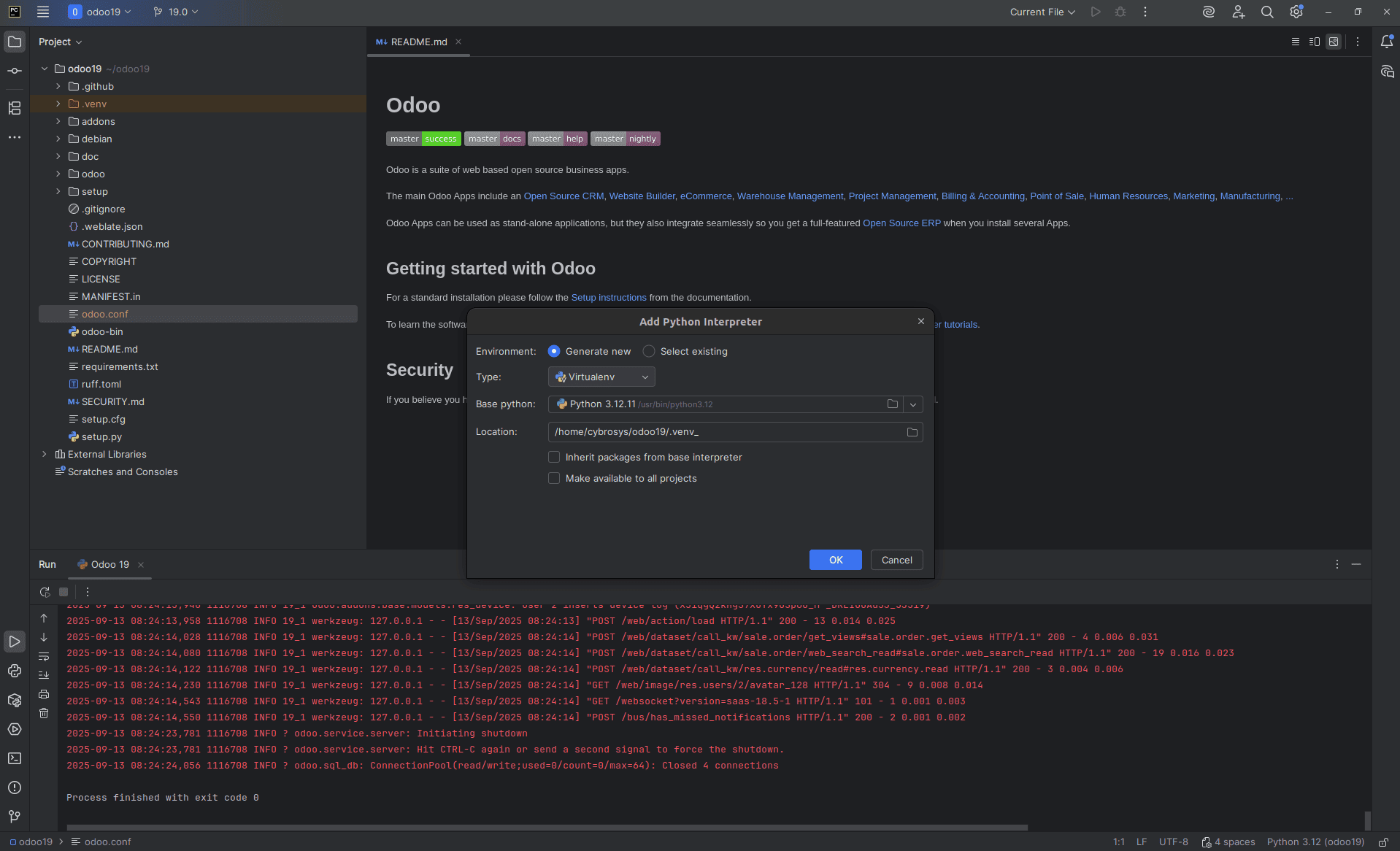Switch to preview-only markdown view

[1334, 42]
